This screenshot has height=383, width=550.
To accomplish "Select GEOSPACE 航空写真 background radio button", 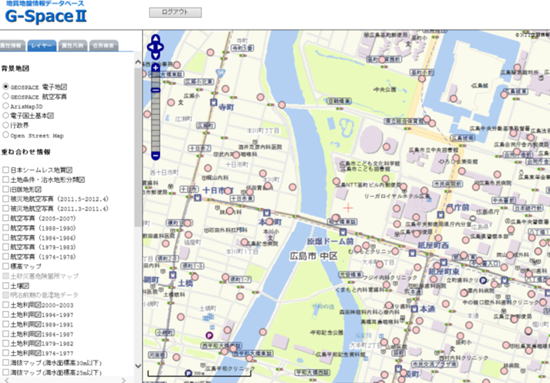I will (x=6, y=96).
